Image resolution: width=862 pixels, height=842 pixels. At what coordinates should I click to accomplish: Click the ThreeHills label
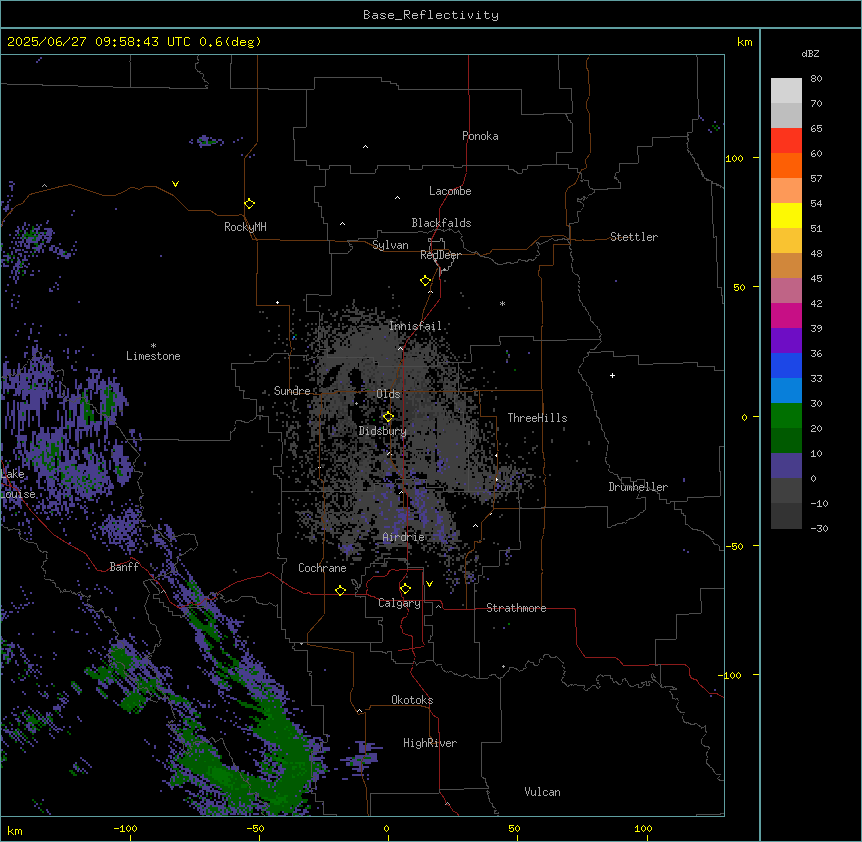[537, 418]
